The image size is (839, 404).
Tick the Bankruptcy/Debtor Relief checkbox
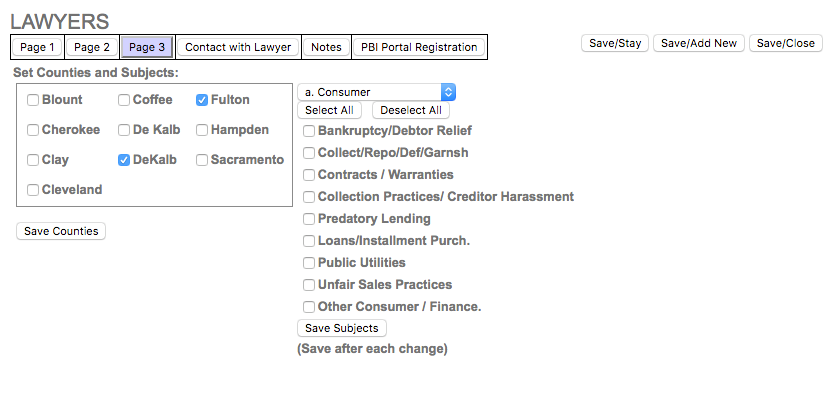[310, 131]
